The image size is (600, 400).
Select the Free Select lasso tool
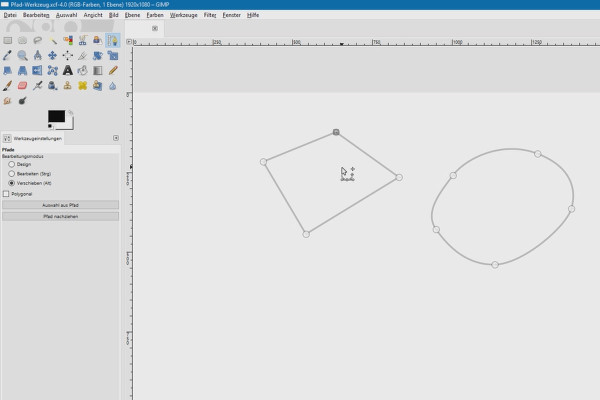38,41
